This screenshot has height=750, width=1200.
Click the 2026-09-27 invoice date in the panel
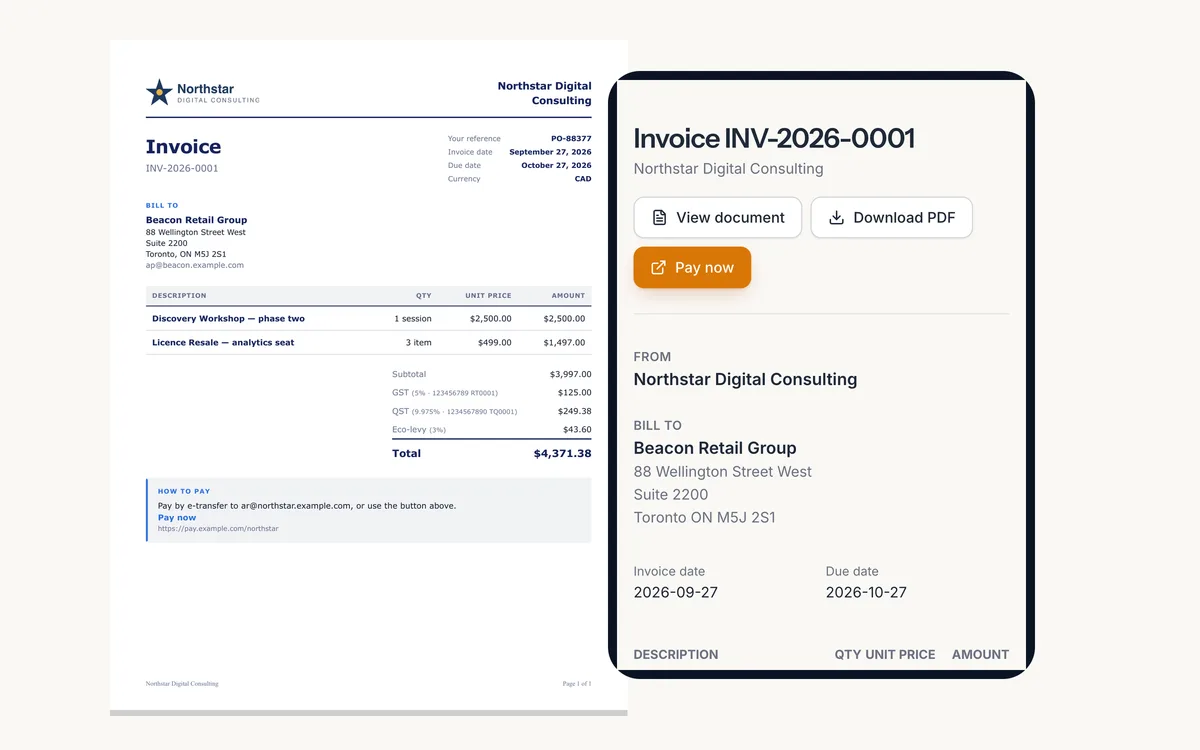pyautogui.click(x=676, y=592)
